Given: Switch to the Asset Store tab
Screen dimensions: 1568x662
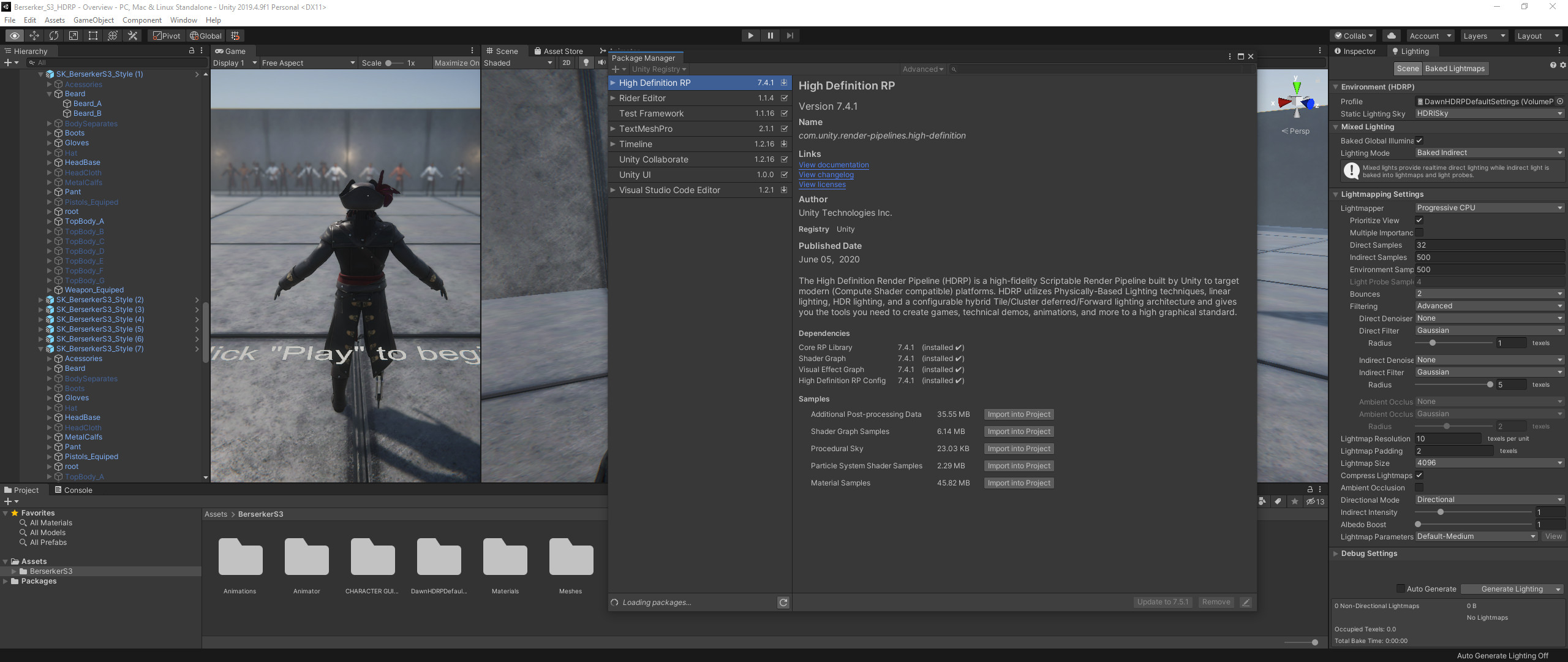Looking at the screenshot, I should pos(558,51).
